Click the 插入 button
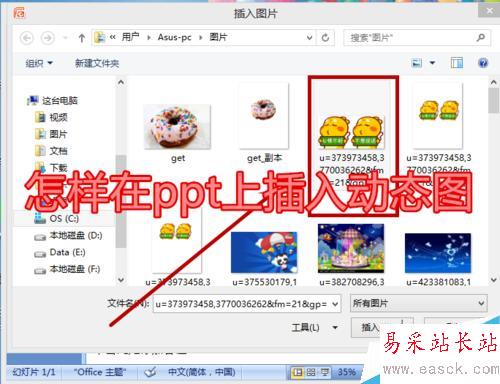 (x=370, y=327)
